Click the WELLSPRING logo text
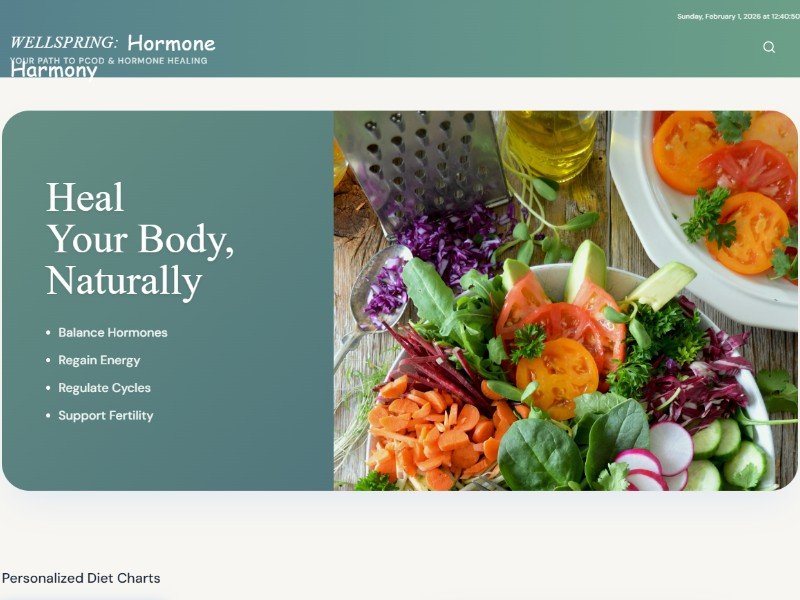Screen dimensions: 800x600 pos(64,42)
